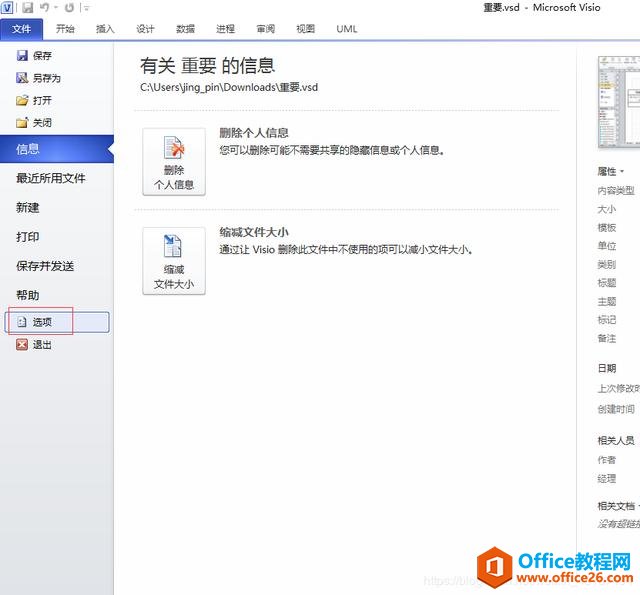
Task: Select 信息 in the backstage menu
Action: click(57, 149)
